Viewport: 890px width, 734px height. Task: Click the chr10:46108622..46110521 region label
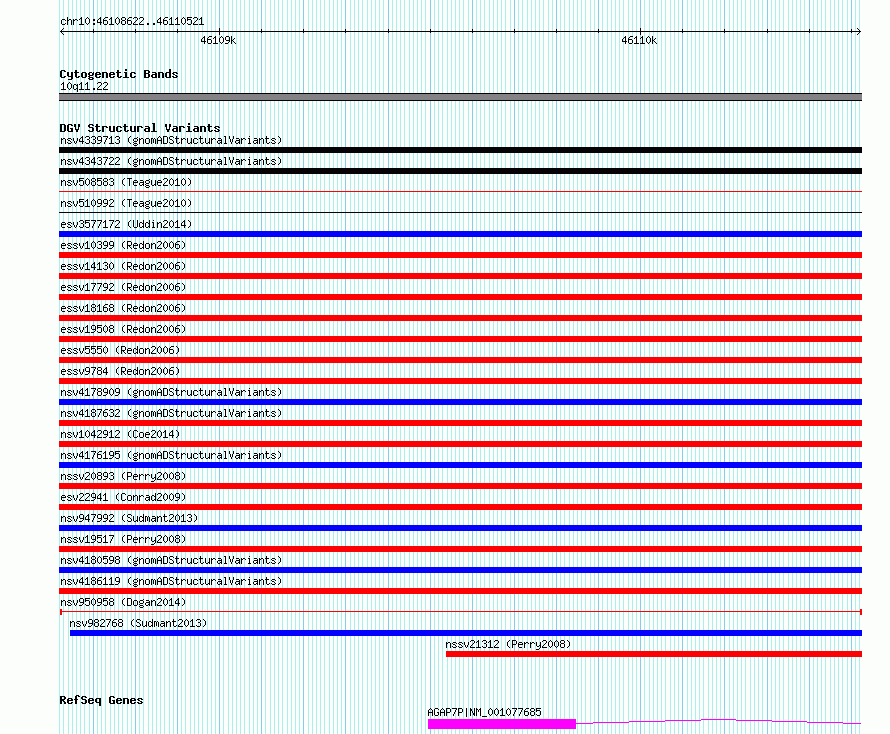pos(132,22)
